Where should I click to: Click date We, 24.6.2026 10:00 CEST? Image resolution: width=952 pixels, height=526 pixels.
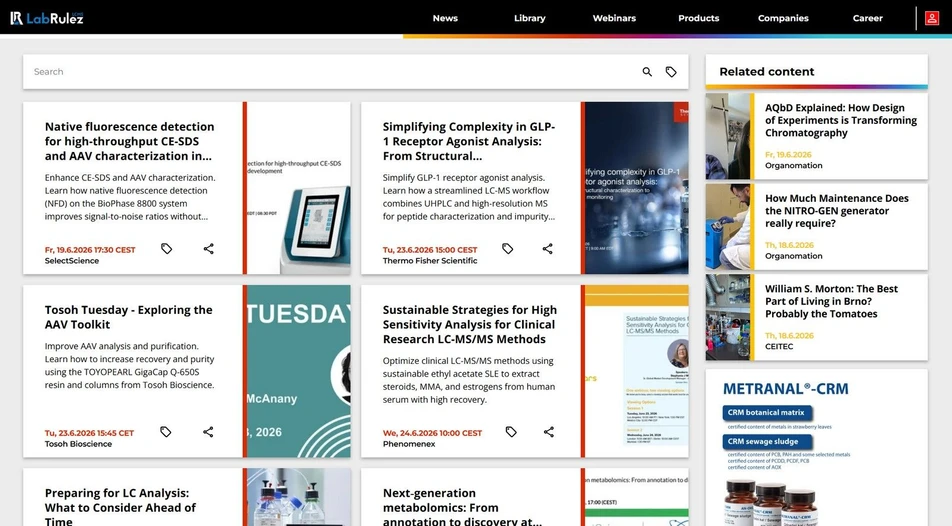coord(432,433)
